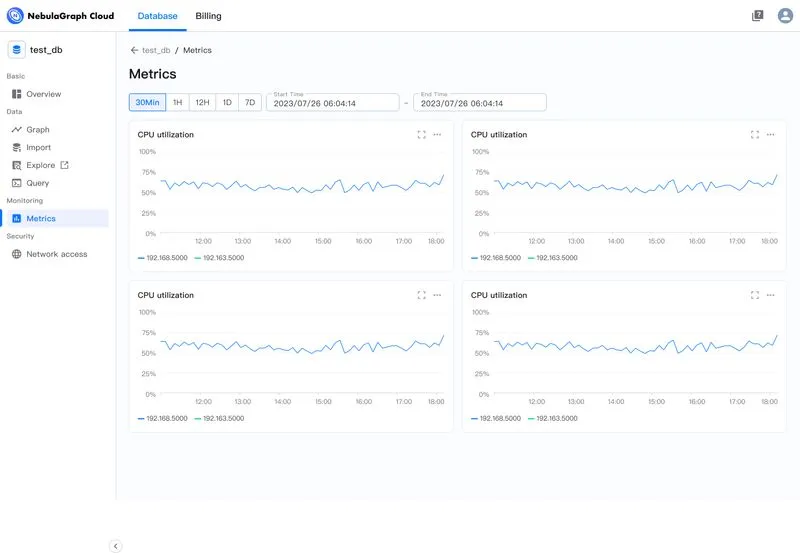Expand bottom-left CPU utilization chart to fullscreen
The width and height of the screenshot is (800, 553).
point(421,295)
